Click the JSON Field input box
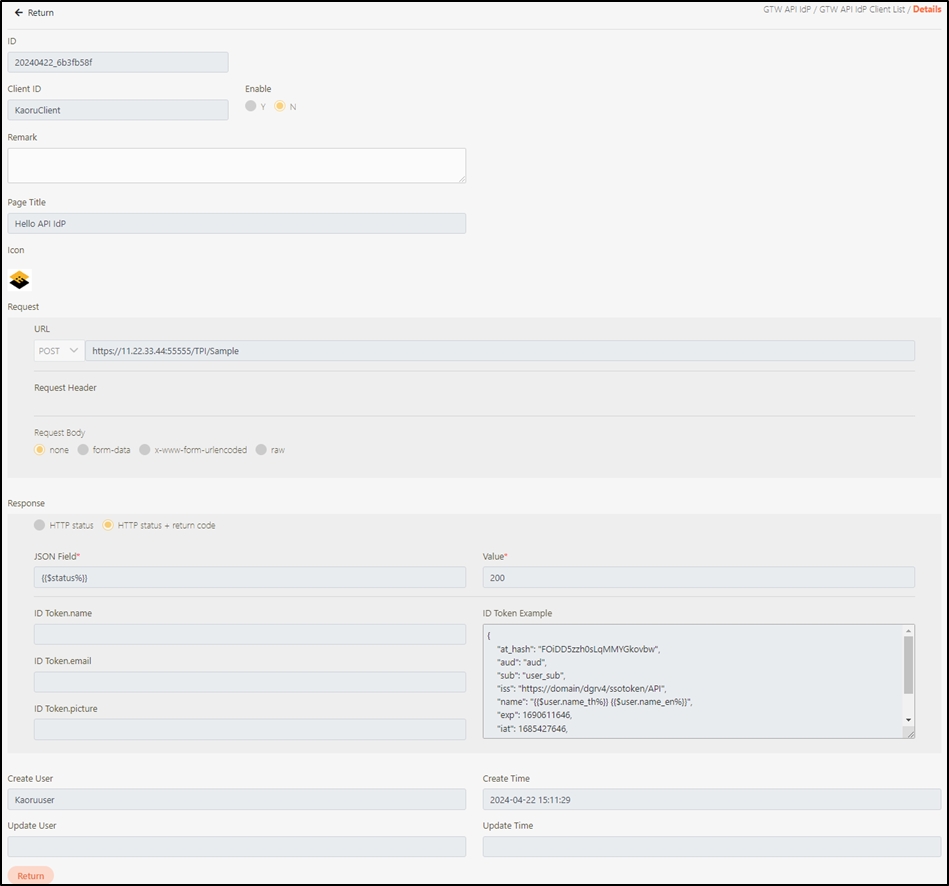Screen dimensions: 949x886 click(x=249, y=578)
